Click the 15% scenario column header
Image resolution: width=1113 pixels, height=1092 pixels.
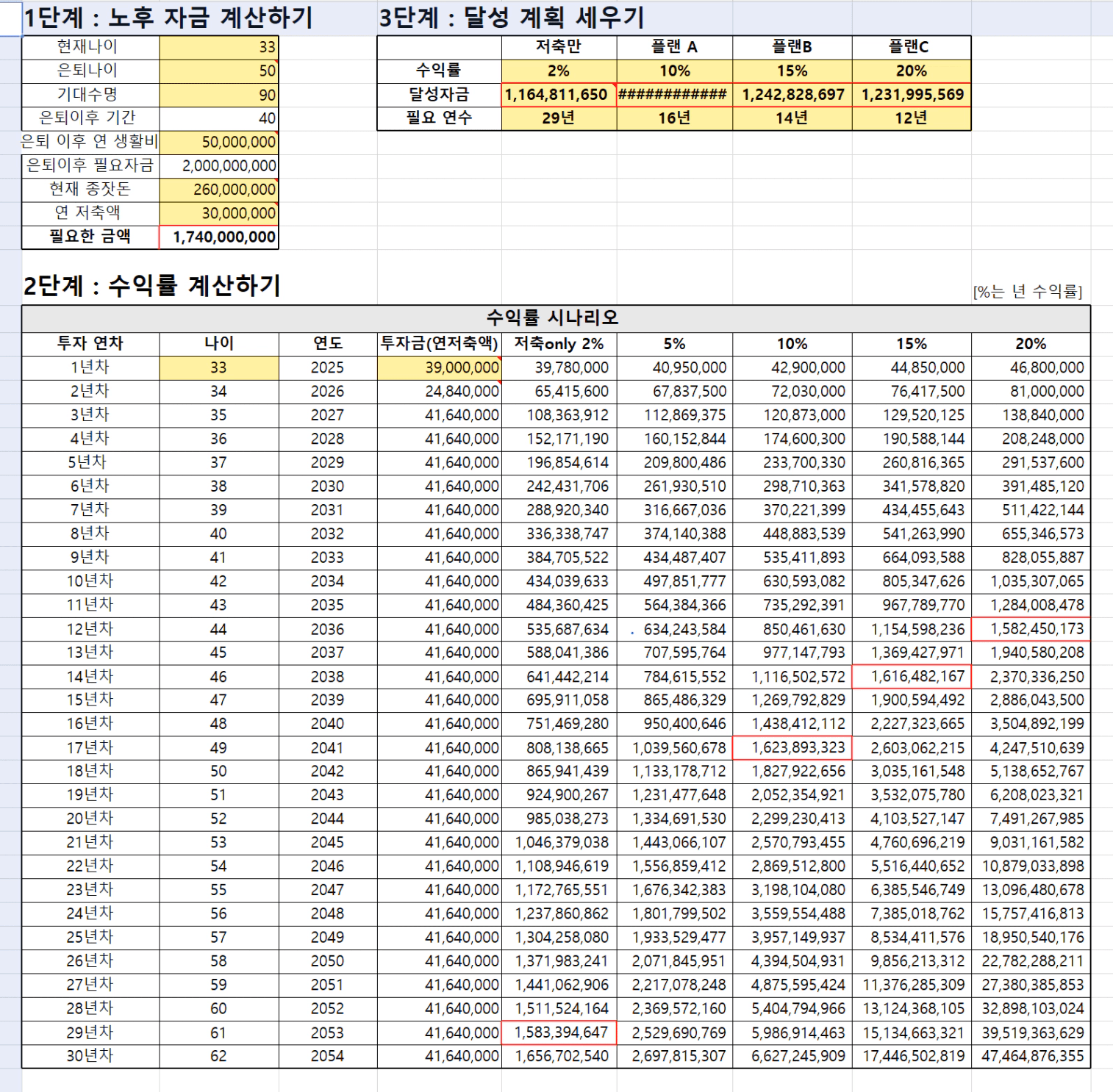(911, 344)
